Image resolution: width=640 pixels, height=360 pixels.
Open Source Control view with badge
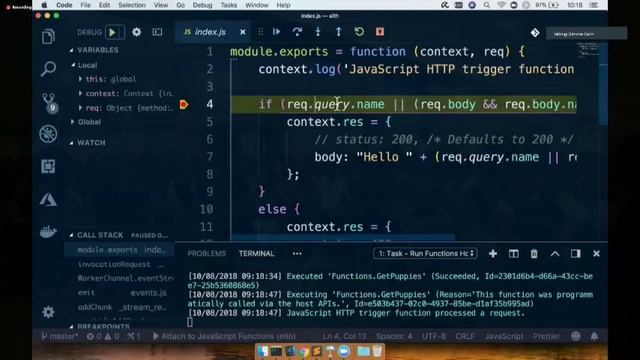coord(49,102)
